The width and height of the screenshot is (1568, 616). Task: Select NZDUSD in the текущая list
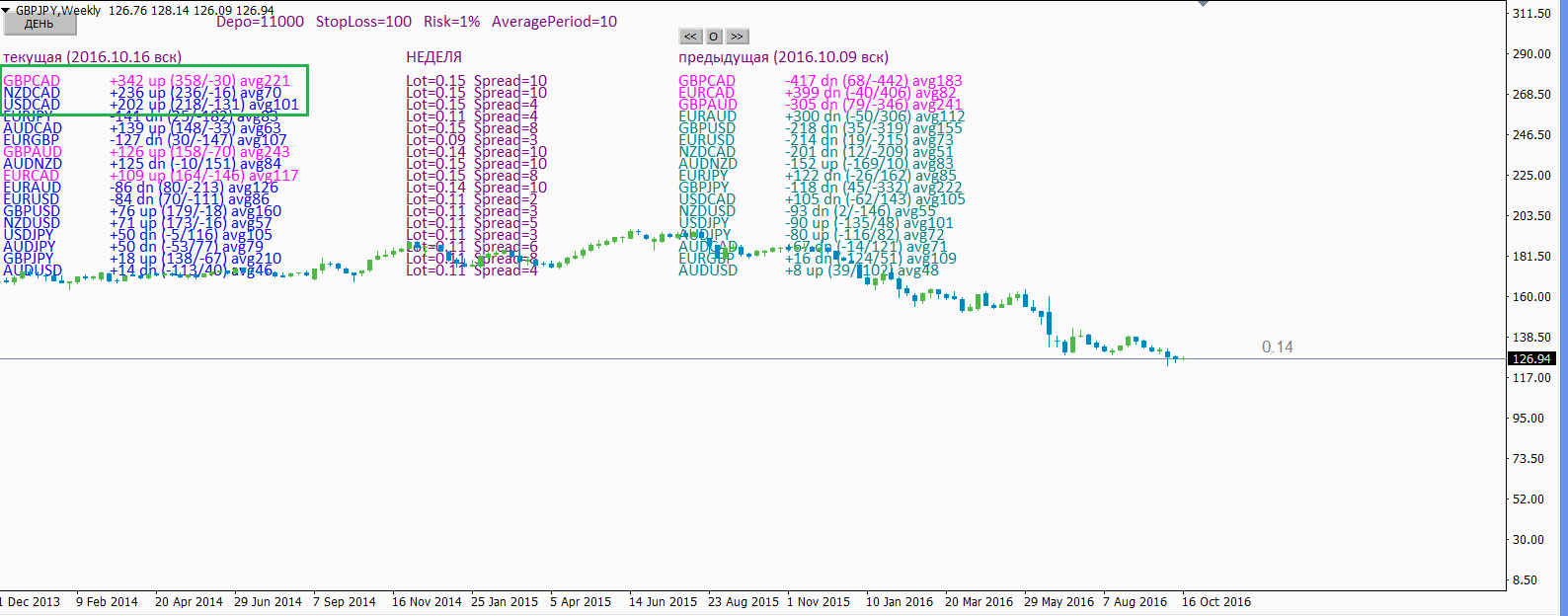(32, 223)
